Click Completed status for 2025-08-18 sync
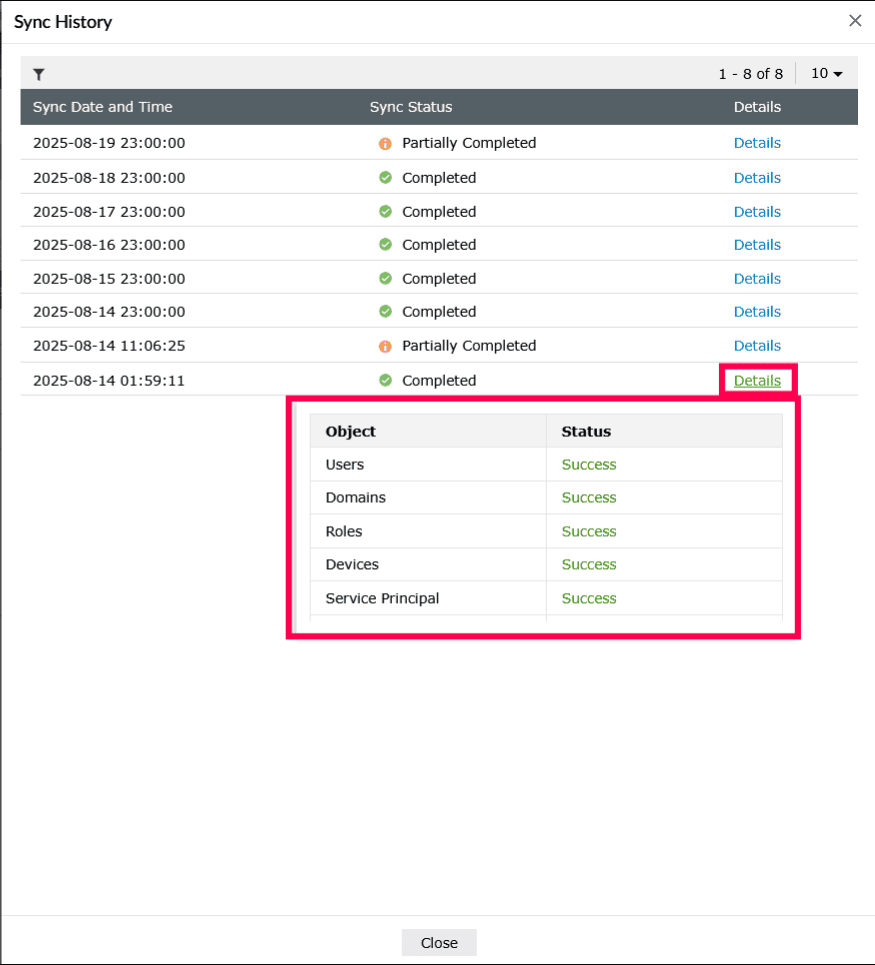This screenshot has height=965, width=875. (439, 178)
